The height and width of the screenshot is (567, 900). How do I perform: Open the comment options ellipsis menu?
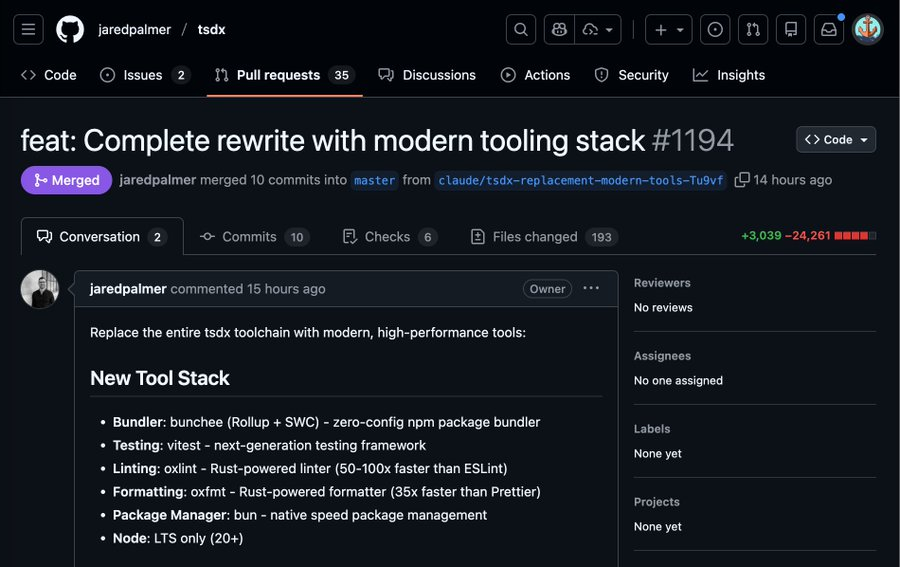[x=591, y=289]
